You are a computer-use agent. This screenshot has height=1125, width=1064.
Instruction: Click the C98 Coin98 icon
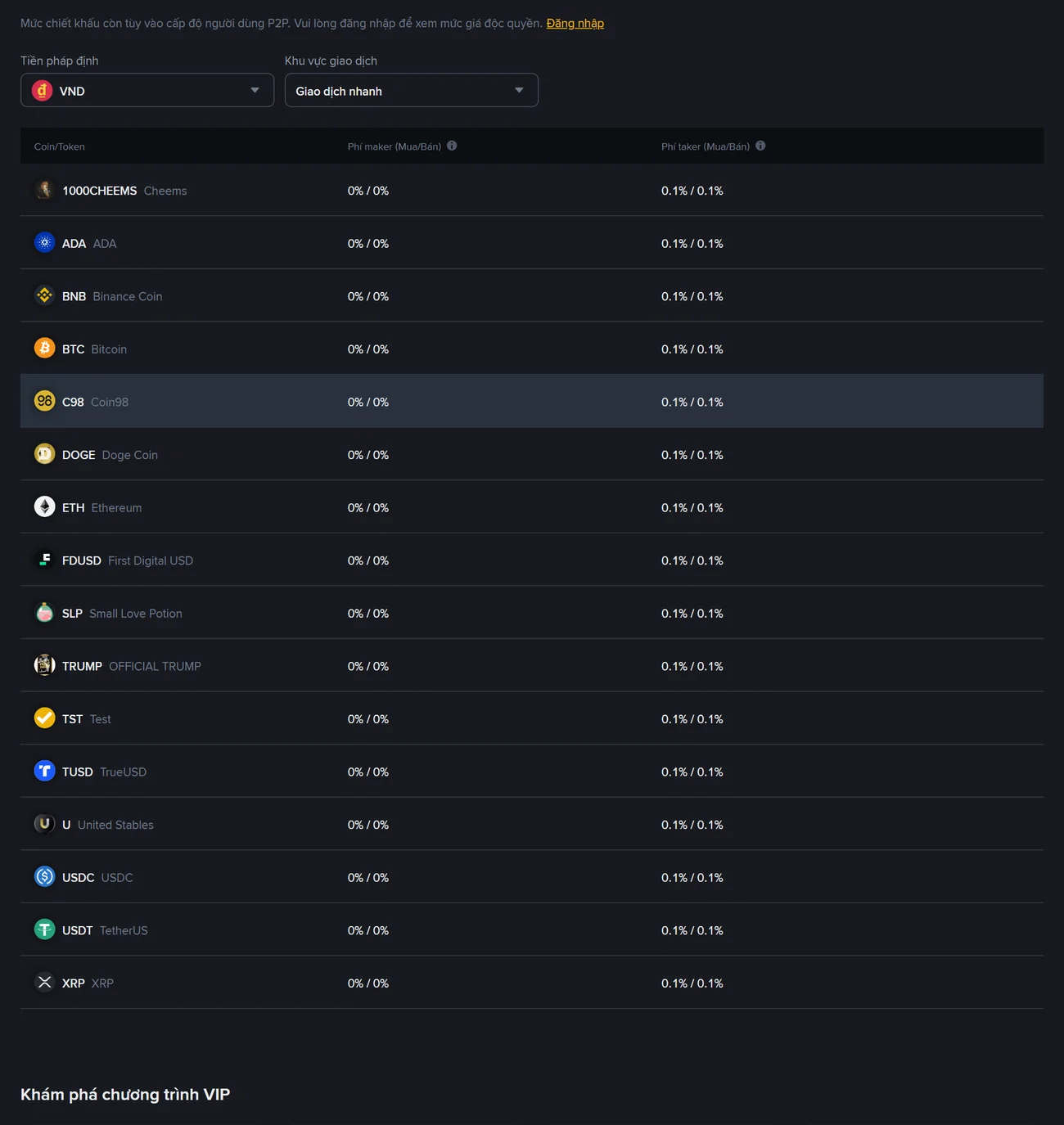[x=44, y=401]
